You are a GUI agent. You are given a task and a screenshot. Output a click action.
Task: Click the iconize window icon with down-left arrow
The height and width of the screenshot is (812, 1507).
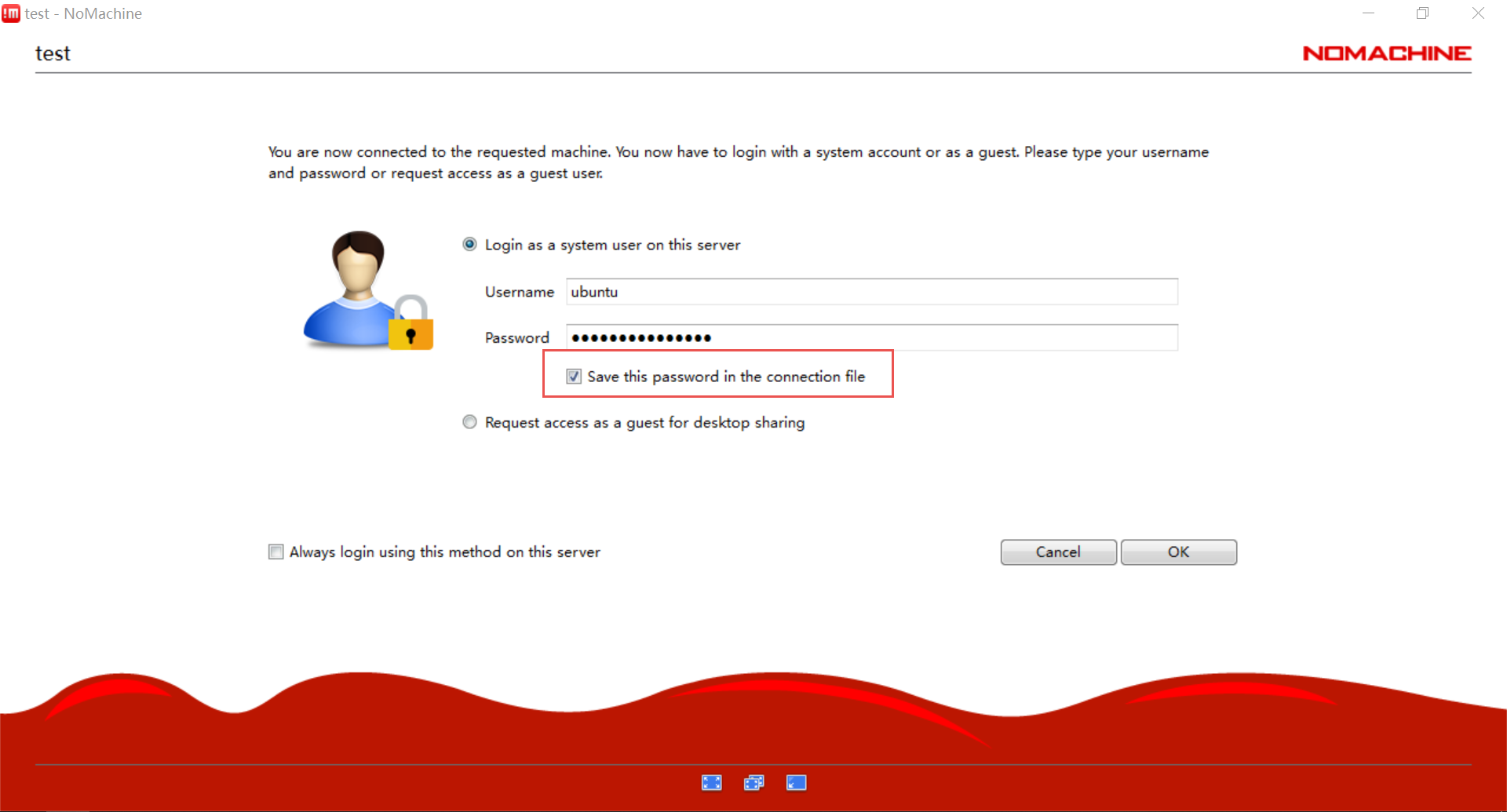[796, 782]
